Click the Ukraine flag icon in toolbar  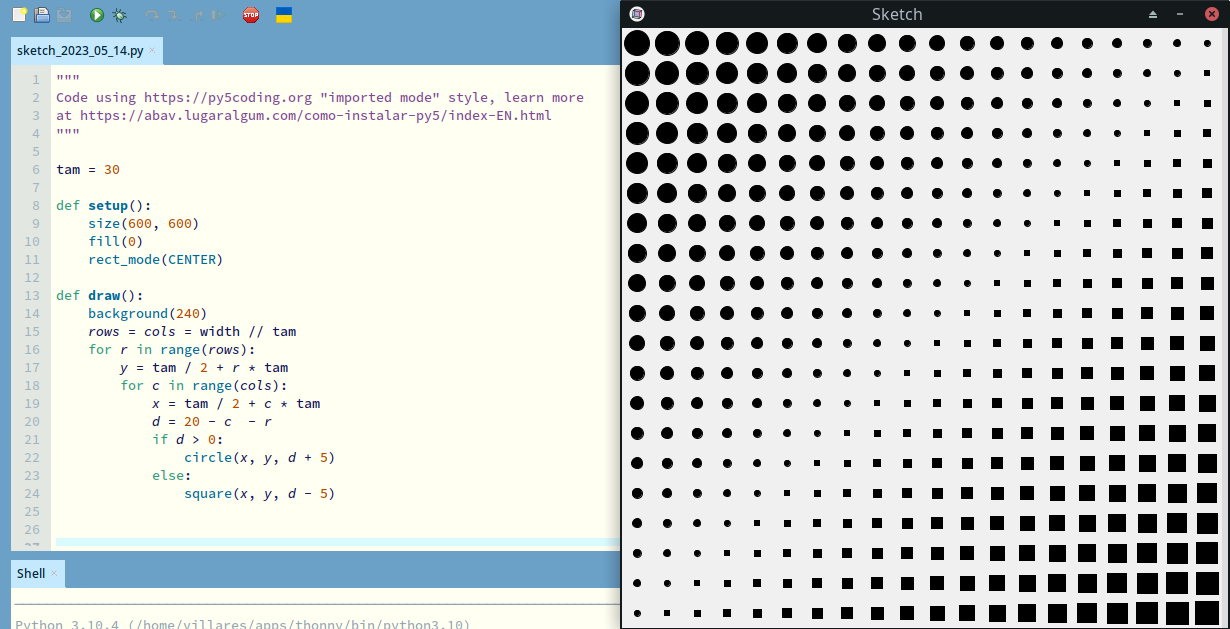pos(283,15)
